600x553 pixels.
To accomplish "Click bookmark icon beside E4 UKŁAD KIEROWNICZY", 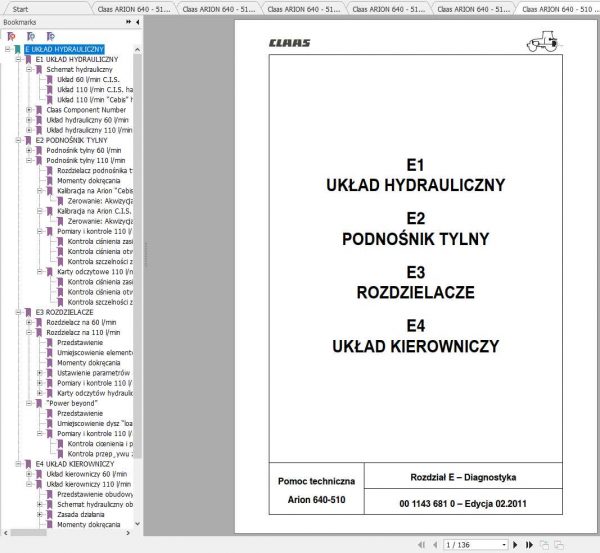I will point(28,464).
